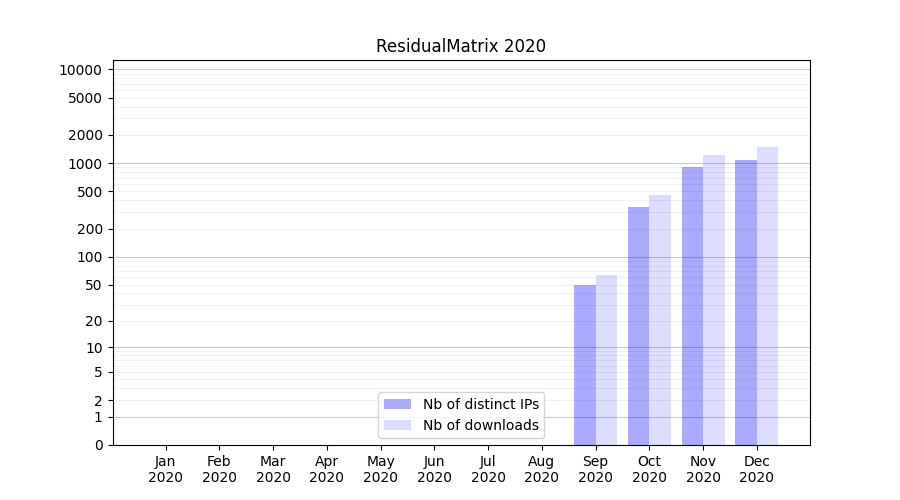This screenshot has width=900, height=500.
Task: Click the 10000 y-axis tick label
Action: (x=80, y=70)
